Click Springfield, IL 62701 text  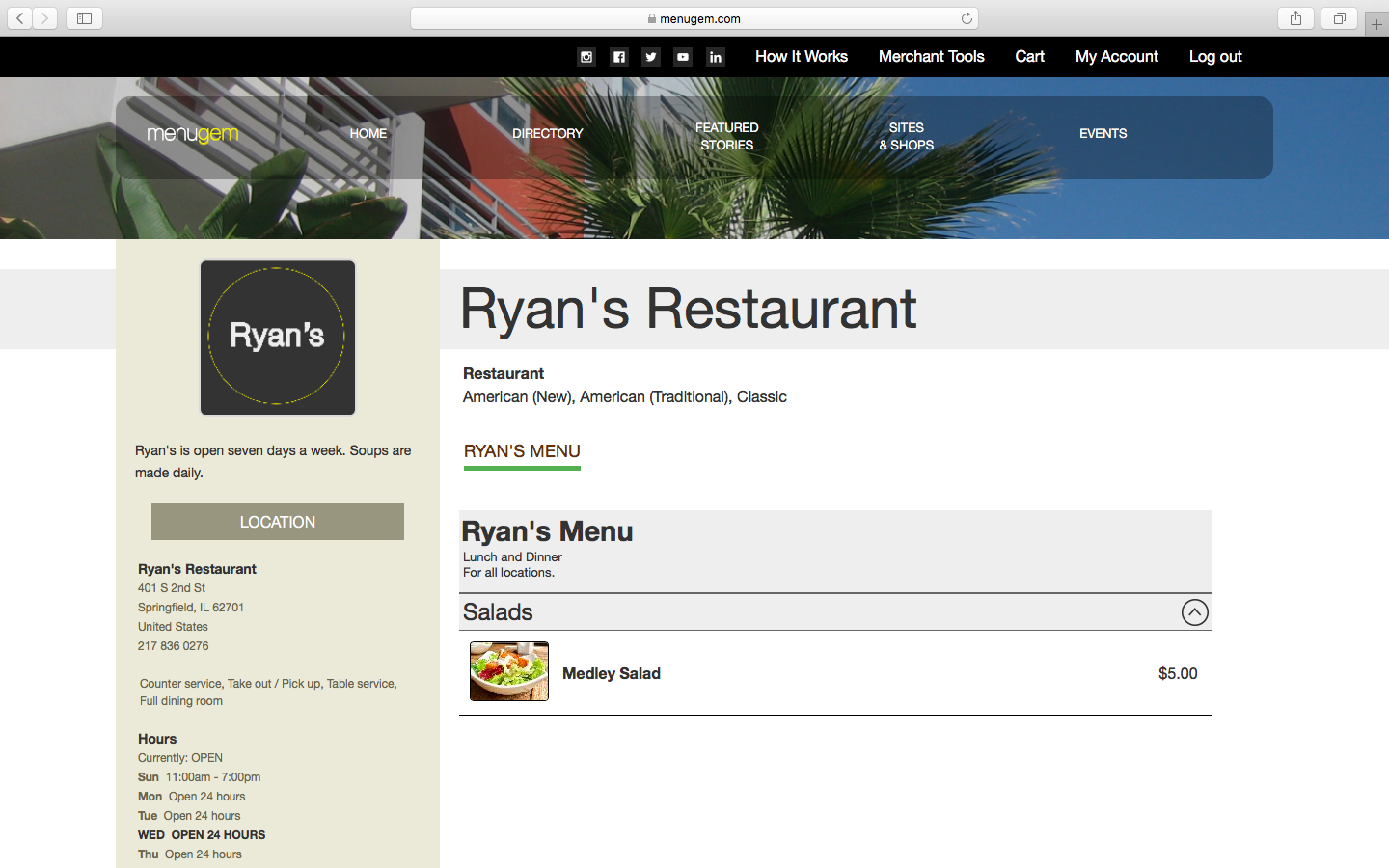[191, 608]
